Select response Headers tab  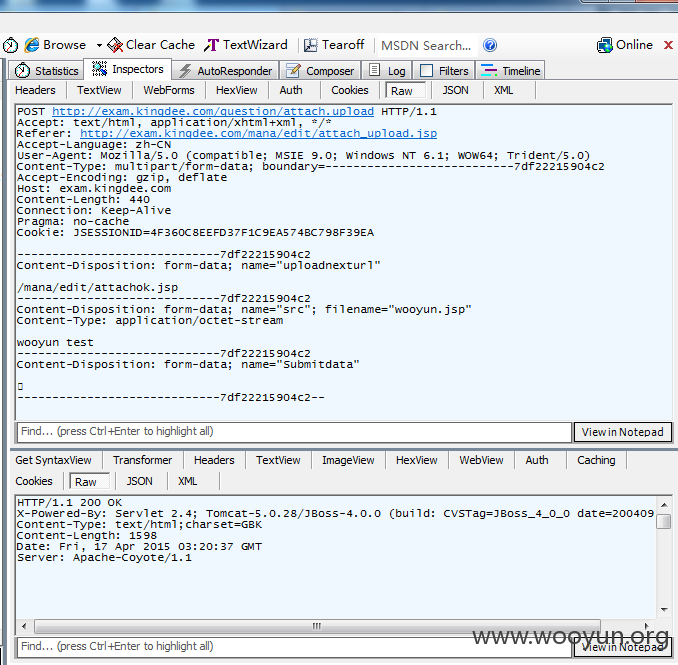tap(214, 460)
